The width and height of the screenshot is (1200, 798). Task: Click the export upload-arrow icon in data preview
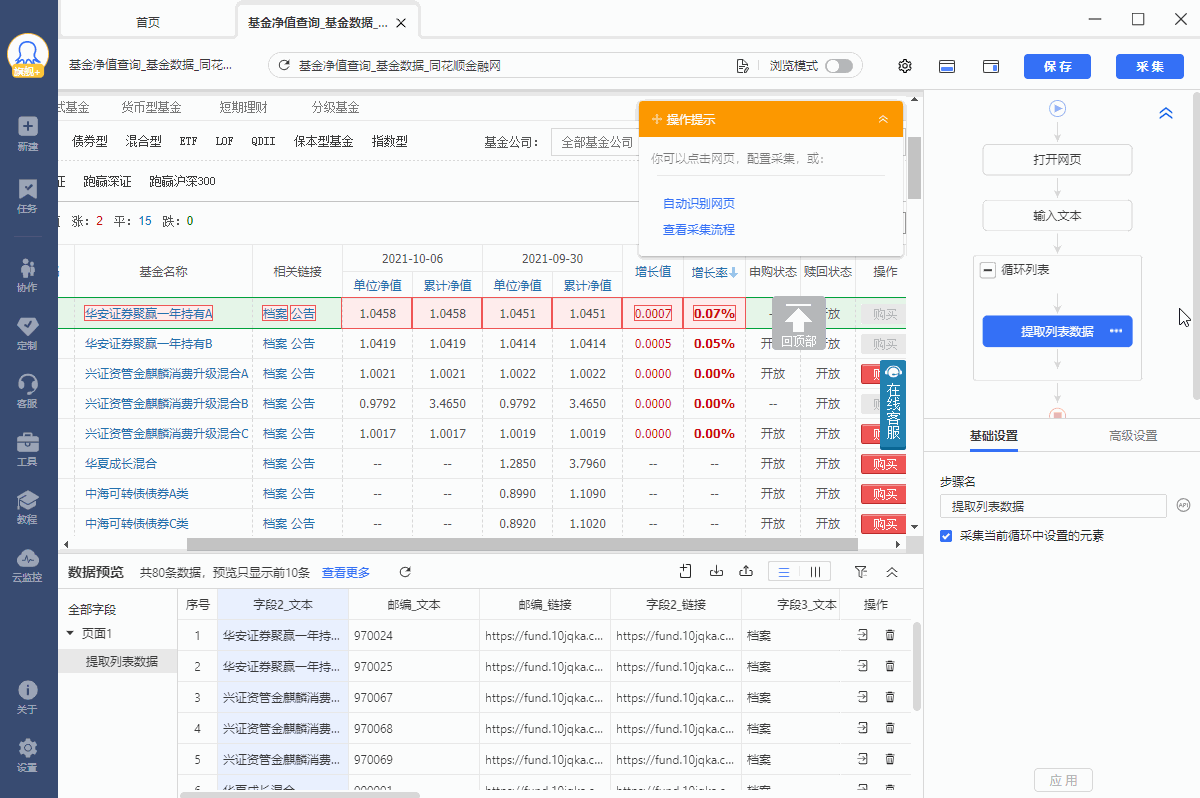pos(746,572)
